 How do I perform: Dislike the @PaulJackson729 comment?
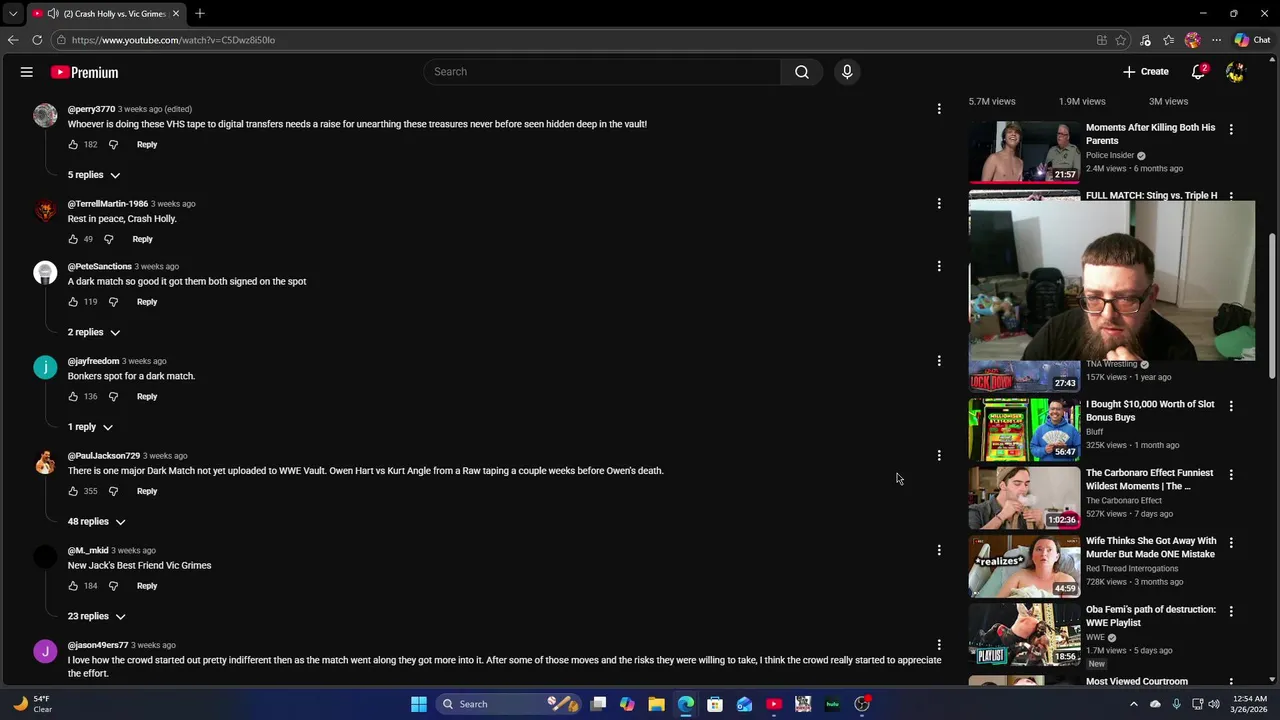pos(113,491)
